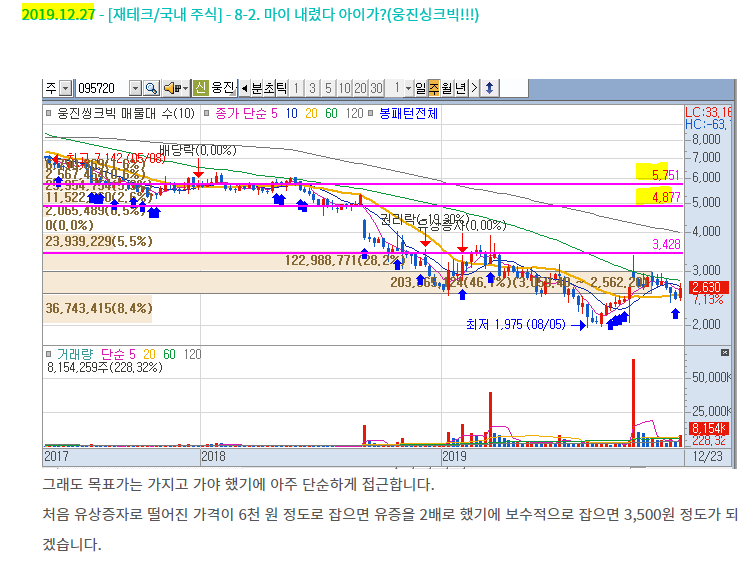This screenshot has width=749, height=565.
Task: Click the blog post title link
Action: (x=294, y=14)
